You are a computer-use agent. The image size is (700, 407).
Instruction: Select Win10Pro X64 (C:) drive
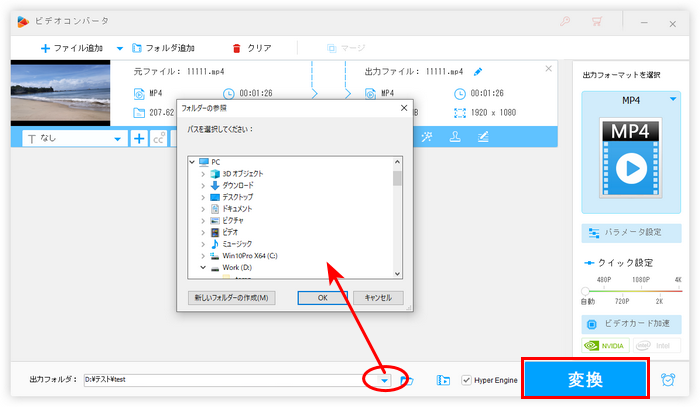tap(250, 256)
